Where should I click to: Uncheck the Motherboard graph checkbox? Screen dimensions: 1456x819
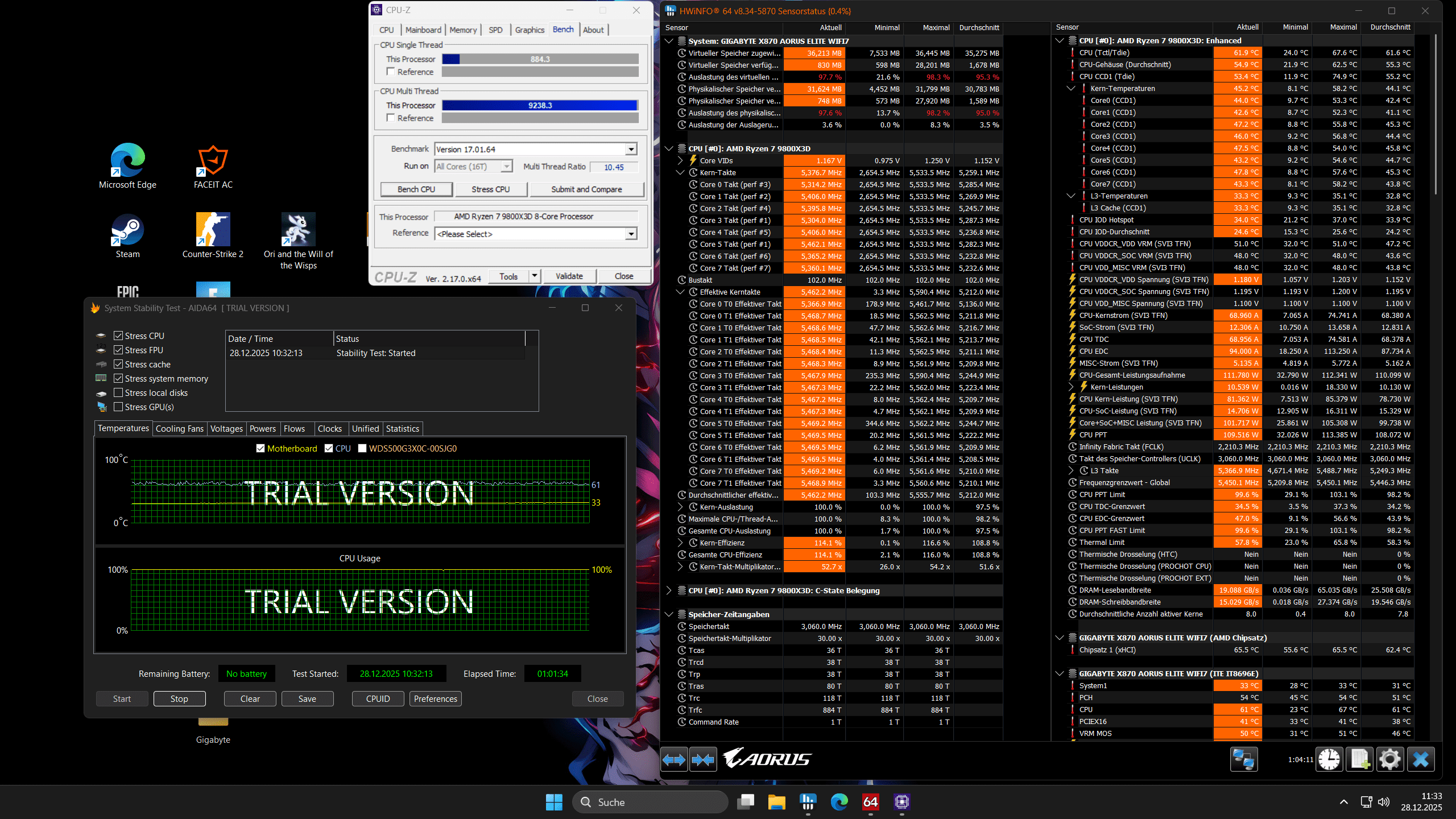pos(260,448)
